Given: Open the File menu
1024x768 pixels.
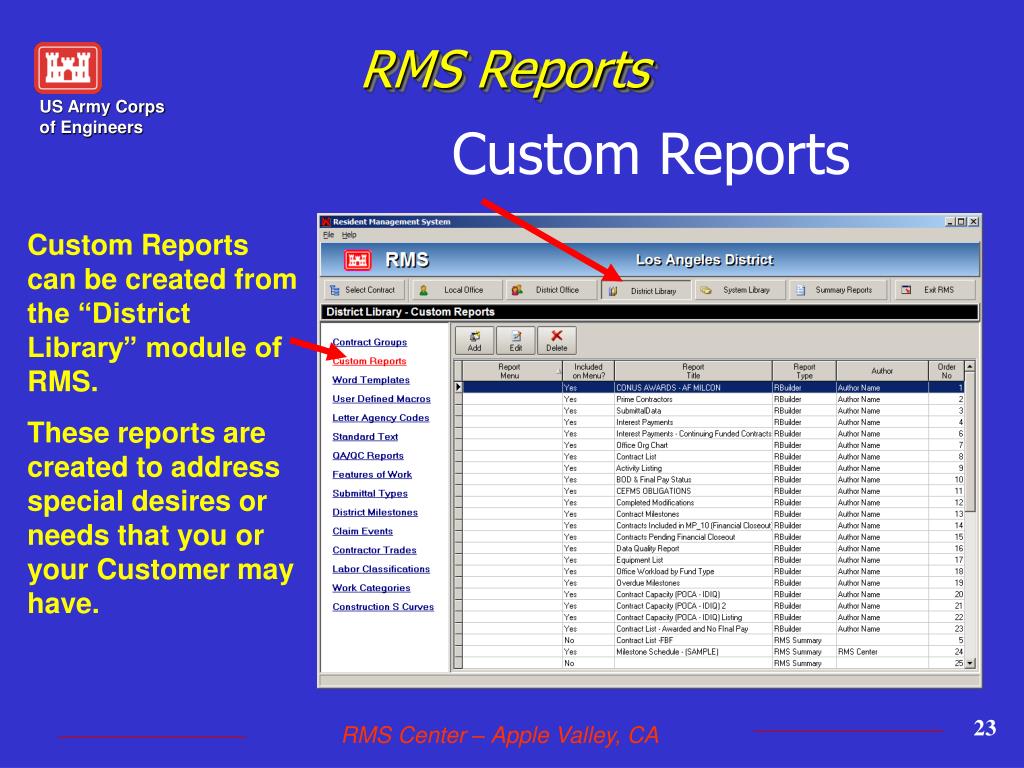Looking at the screenshot, I should pos(328,235).
